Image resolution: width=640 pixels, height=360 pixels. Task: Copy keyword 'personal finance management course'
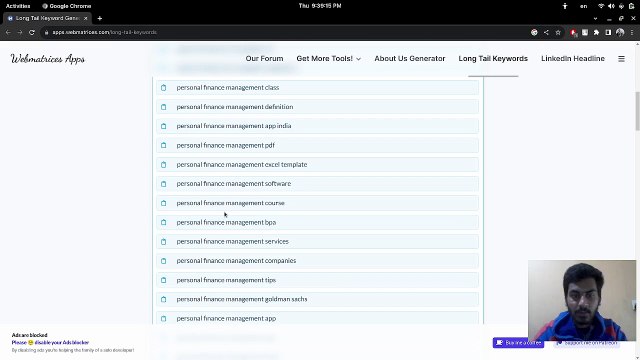(x=164, y=203)
